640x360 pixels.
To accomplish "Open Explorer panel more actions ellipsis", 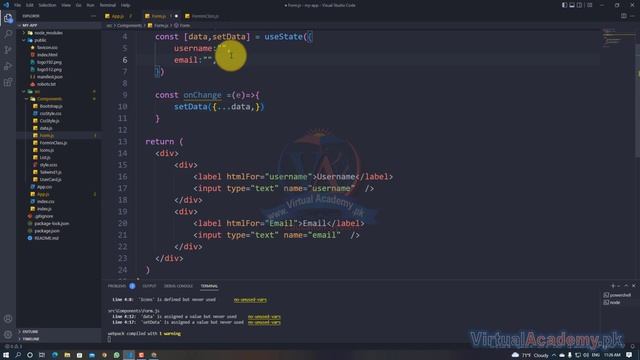I will 93,16.
